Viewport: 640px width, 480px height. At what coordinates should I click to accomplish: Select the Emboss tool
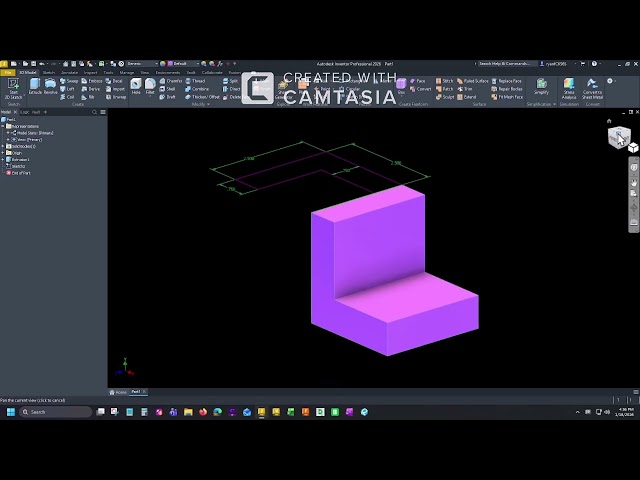92,81
